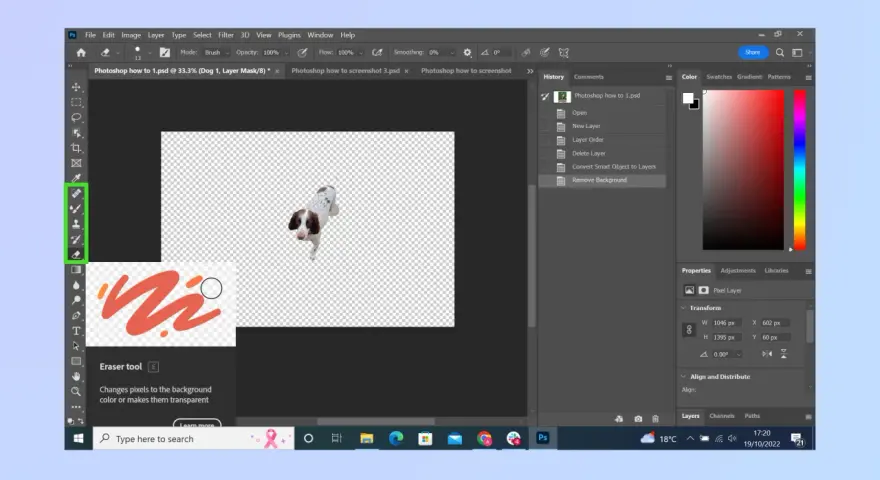
Task: Select the Spot Healing Brush tool
Action: [x=76, y=194]
